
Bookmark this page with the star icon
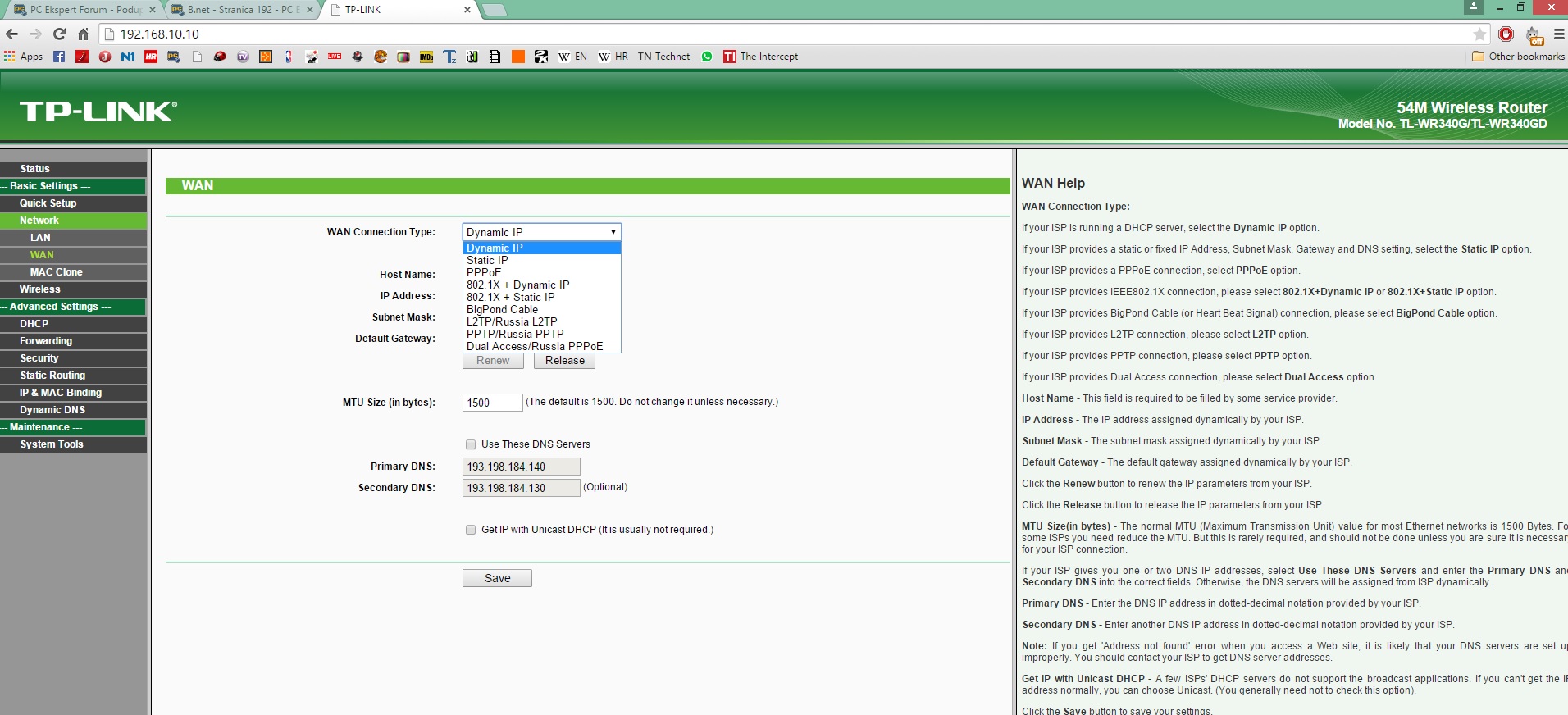point(1479,34)
